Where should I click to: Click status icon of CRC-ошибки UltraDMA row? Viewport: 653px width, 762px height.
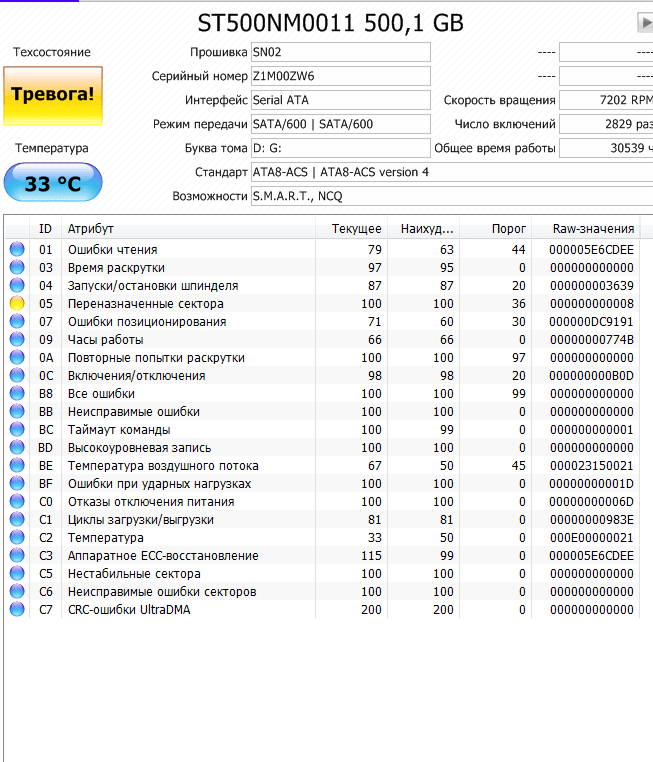pos(17,609)
